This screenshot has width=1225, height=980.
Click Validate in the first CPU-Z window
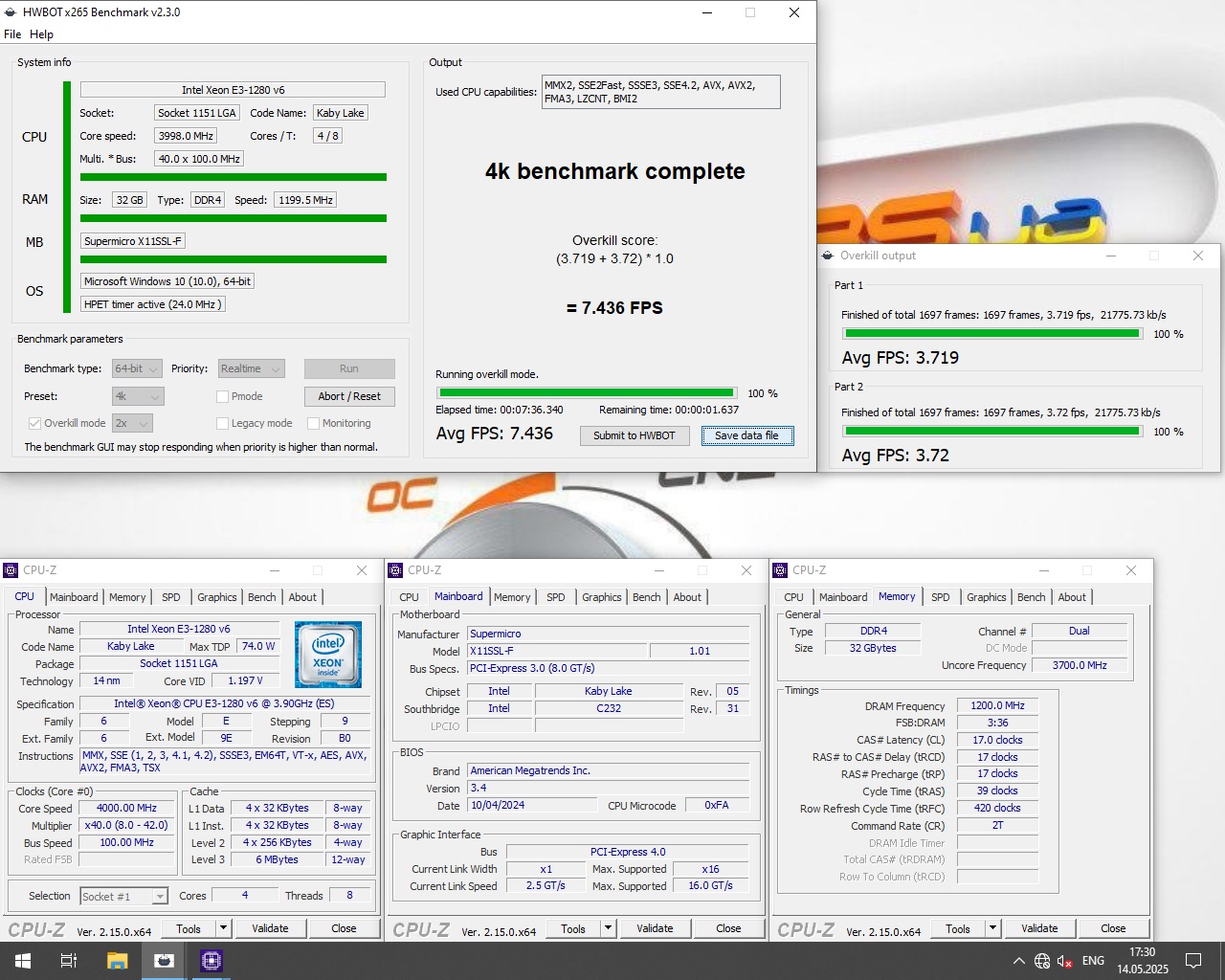click(270, 928)
